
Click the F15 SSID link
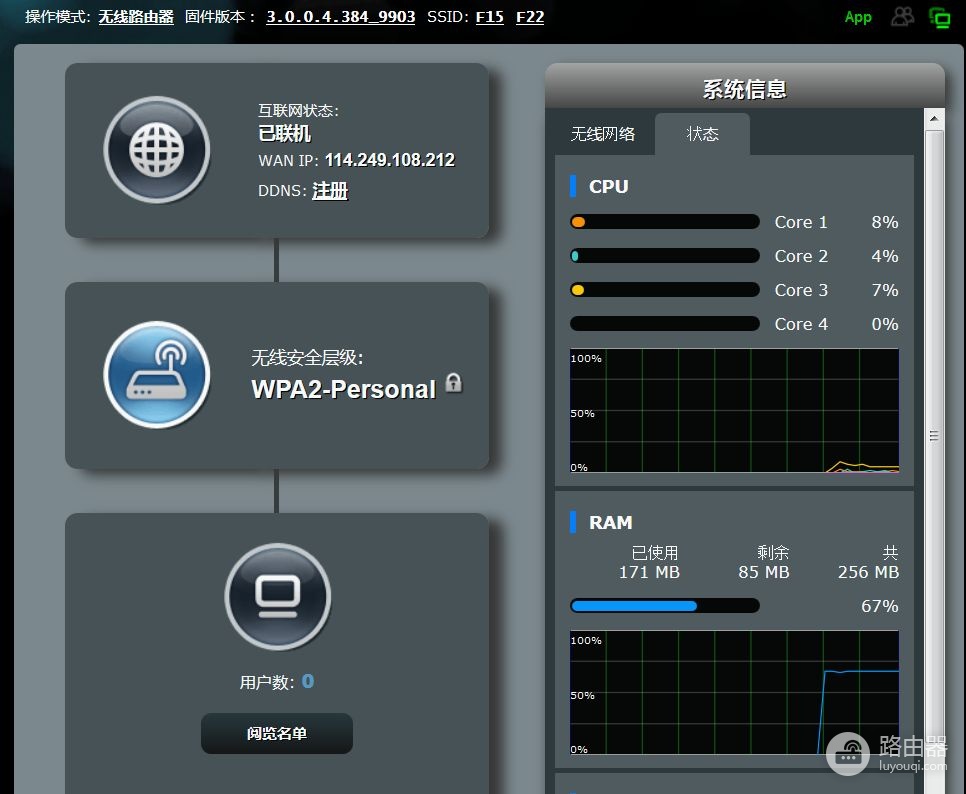[x=490, y=17]
